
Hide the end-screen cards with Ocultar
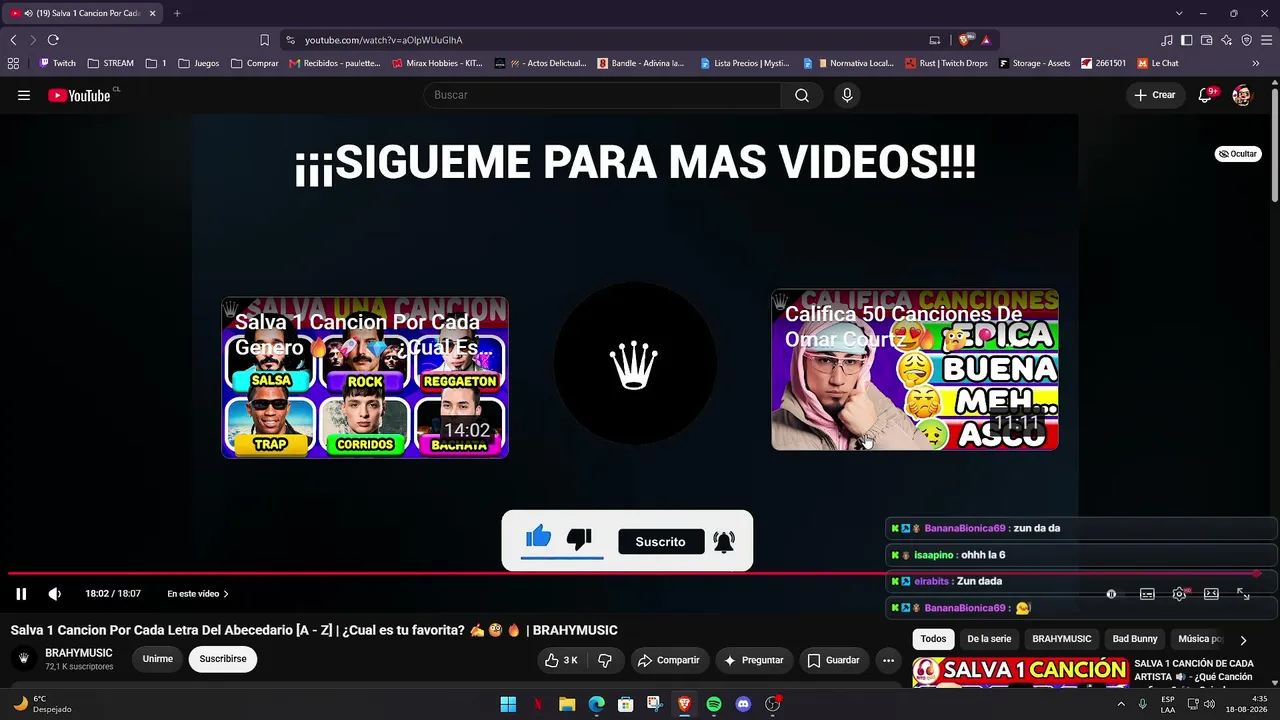coord(1238,154)
